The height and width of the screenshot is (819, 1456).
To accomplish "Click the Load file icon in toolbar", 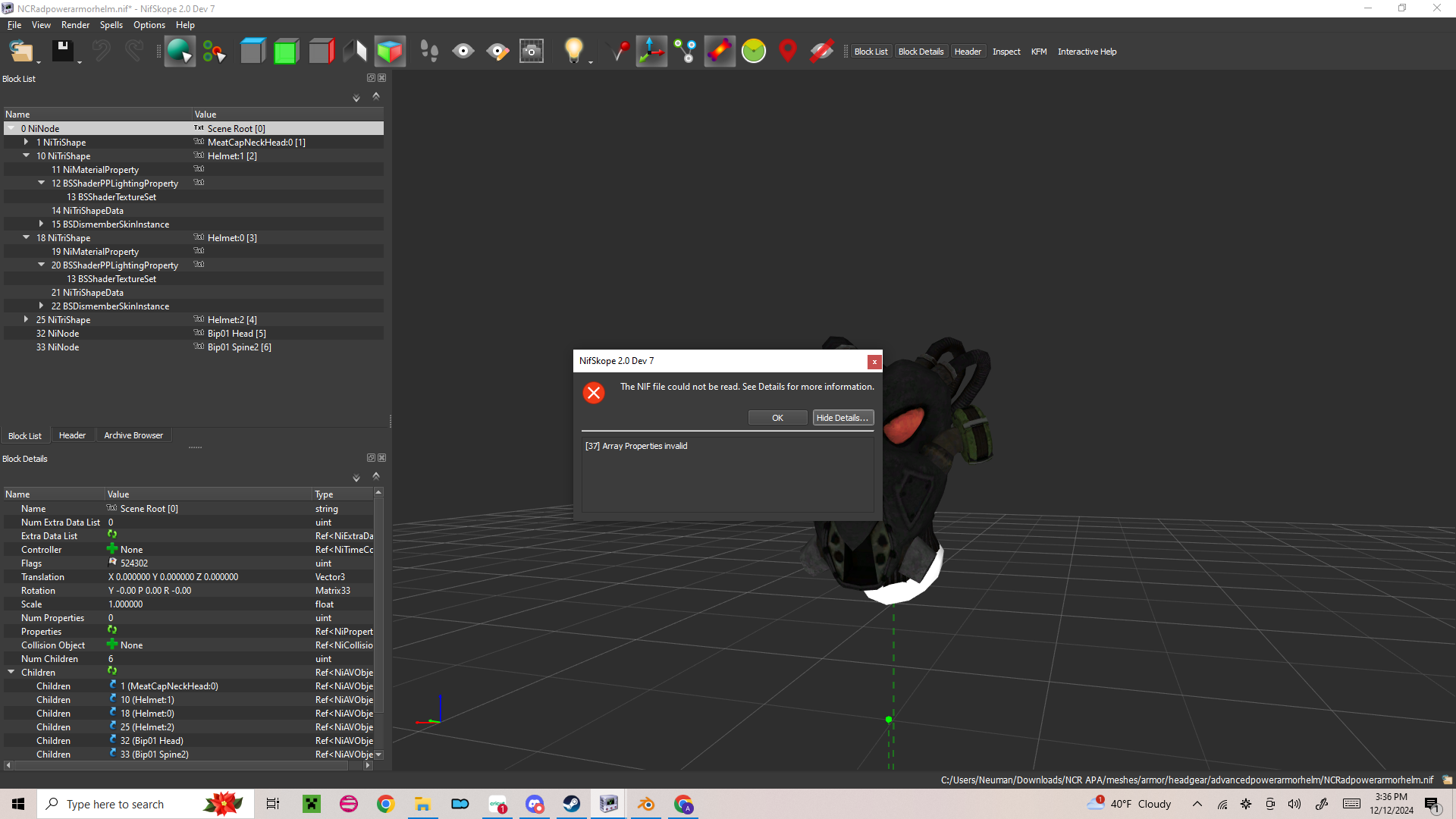I will 20,52.
